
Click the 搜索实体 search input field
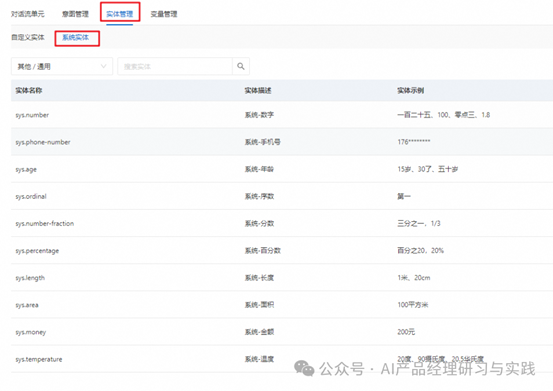(x=175, y=66)
